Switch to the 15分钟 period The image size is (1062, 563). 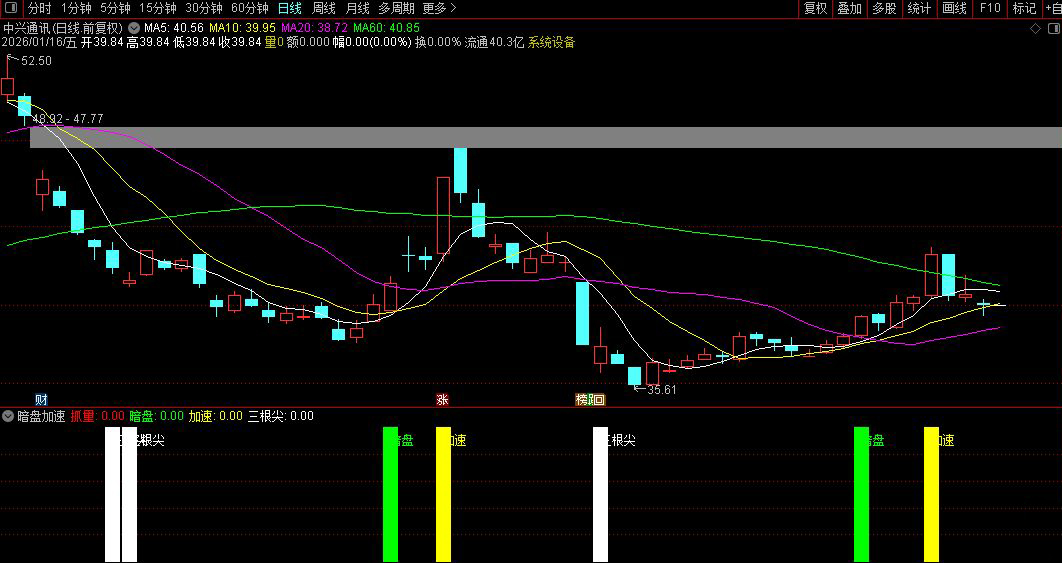(x=158, y=8)
